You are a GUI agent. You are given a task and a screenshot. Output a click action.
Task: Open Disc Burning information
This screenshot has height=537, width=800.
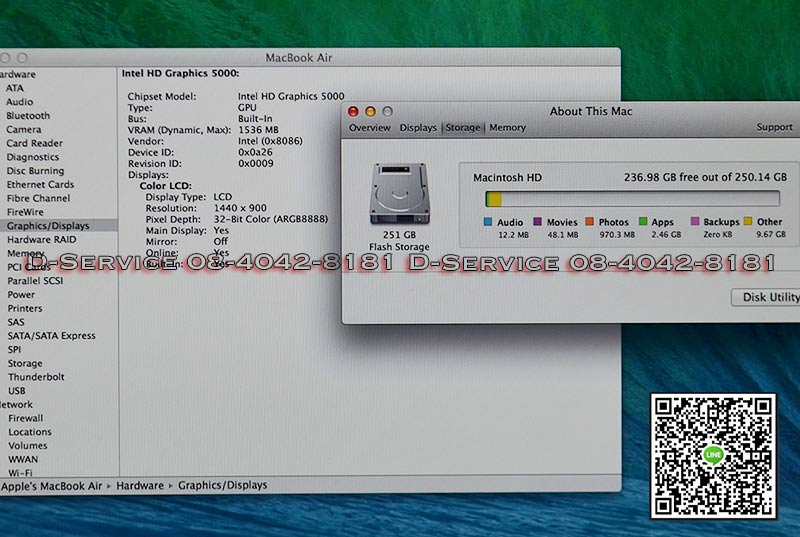coord(35,170)
